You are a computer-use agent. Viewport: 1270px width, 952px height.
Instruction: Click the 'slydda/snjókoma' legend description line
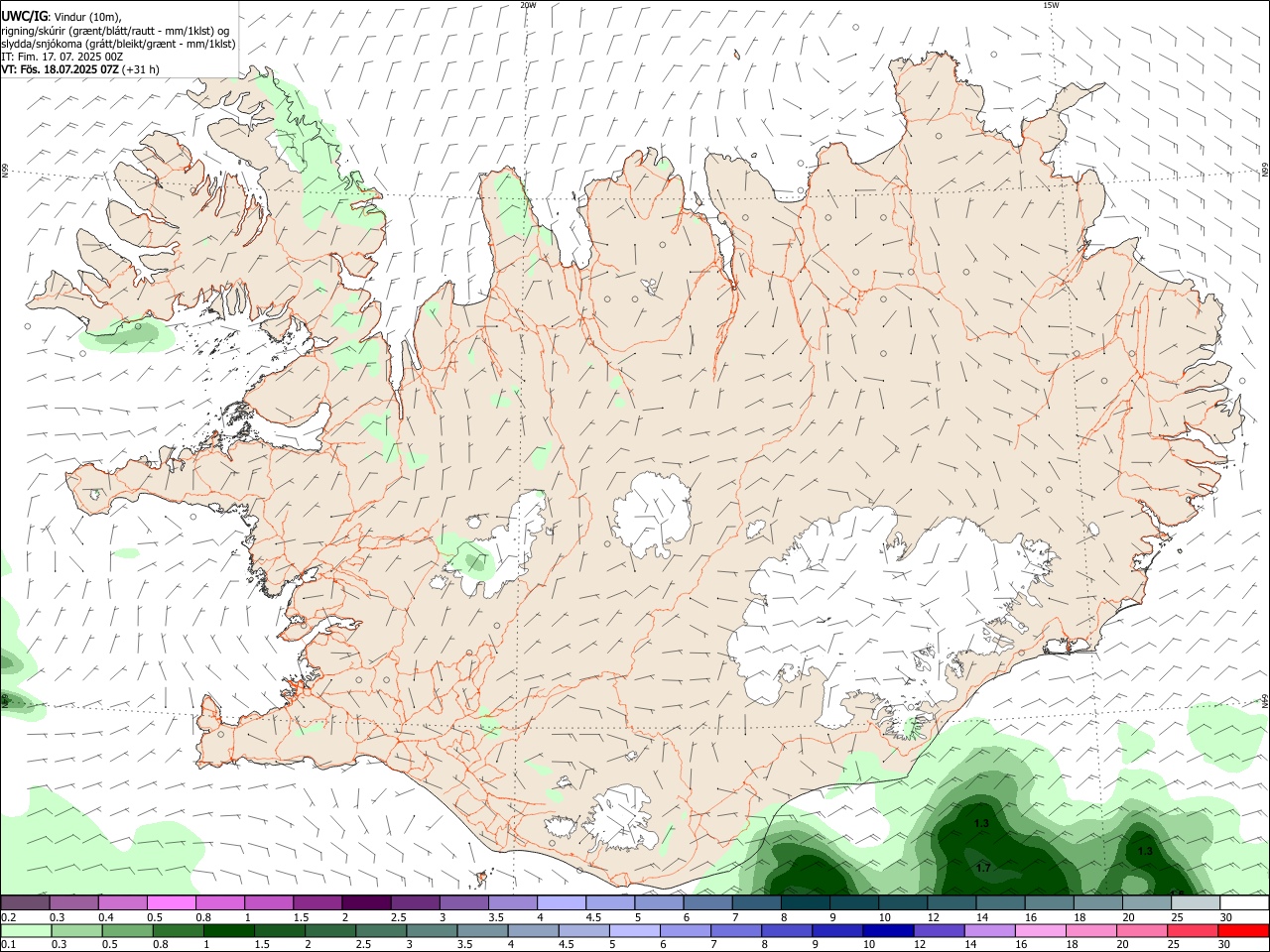[118, 44]
